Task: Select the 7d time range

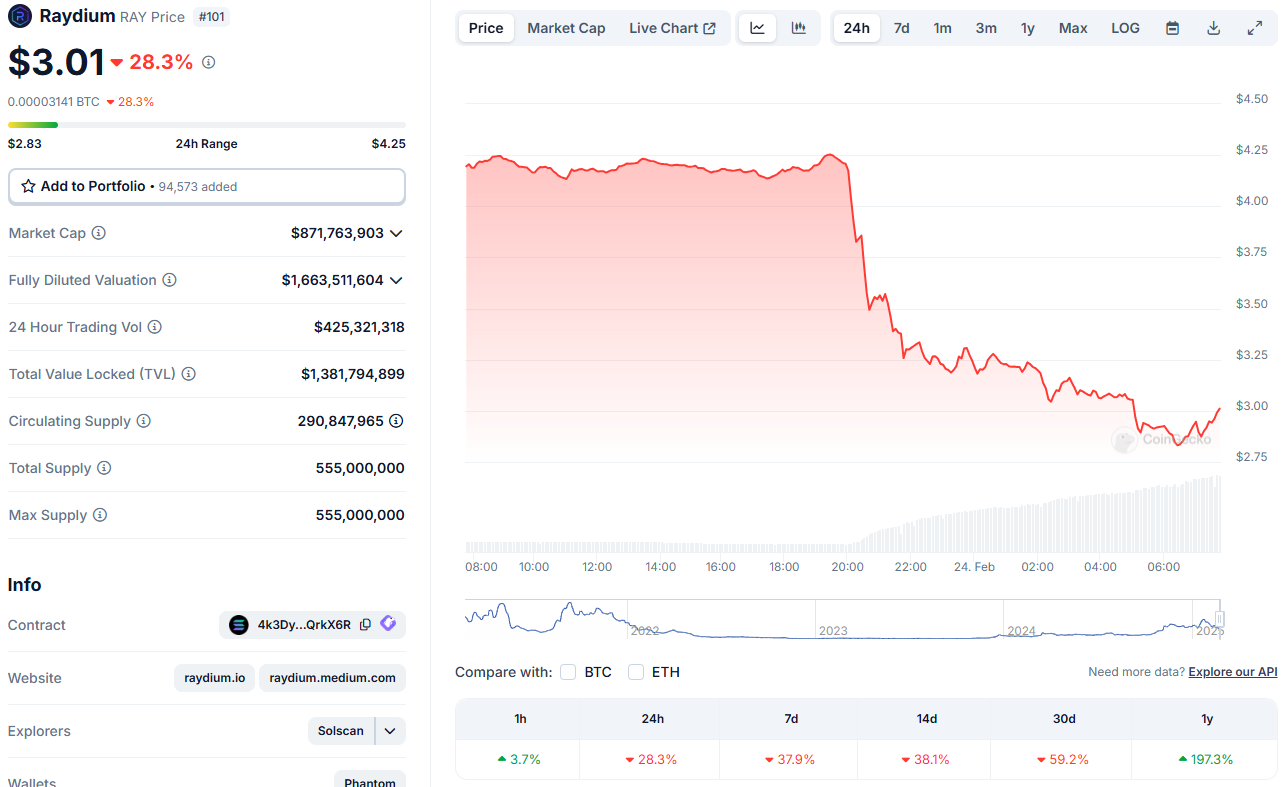Action: [901, 28]
